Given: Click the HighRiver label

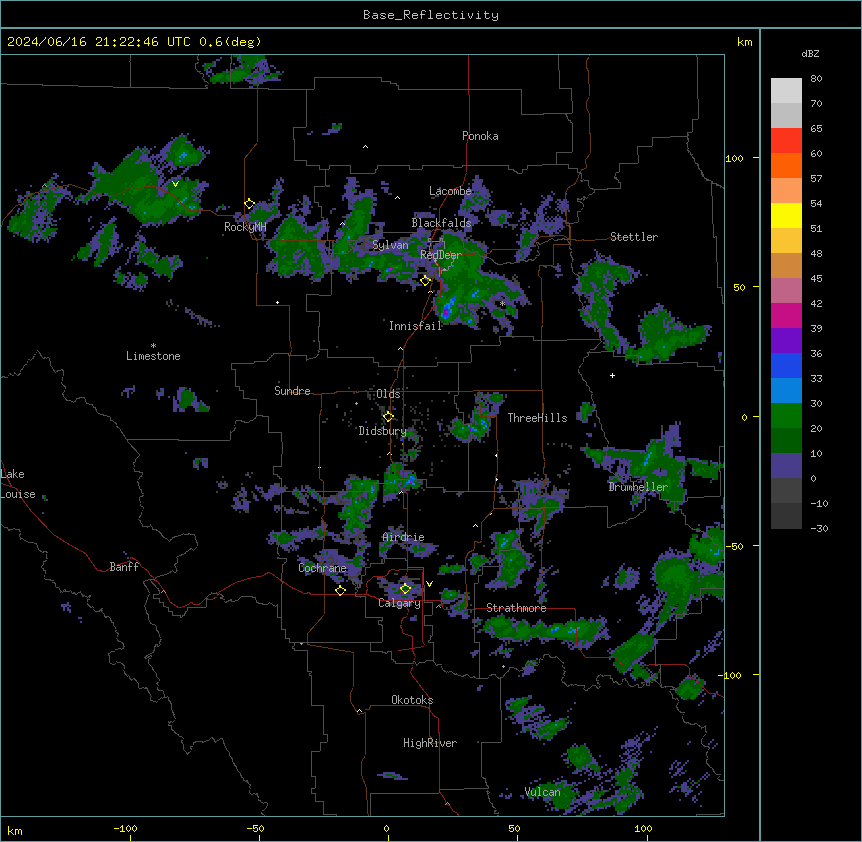Looking at the screenshot, I should tap(430, 743).
